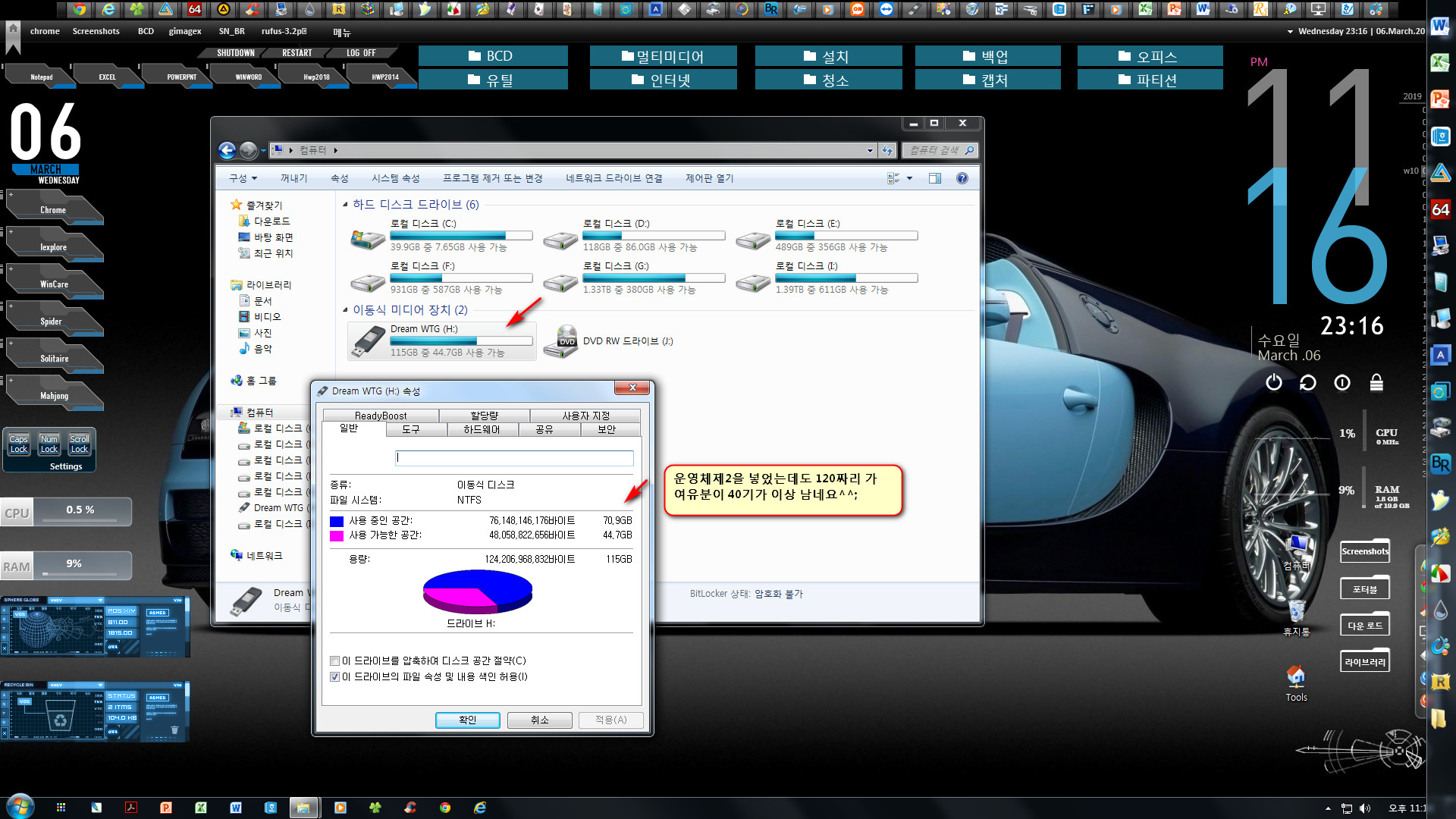
Task: Open Excel icon in the top dock
Action: (1146, 9)
